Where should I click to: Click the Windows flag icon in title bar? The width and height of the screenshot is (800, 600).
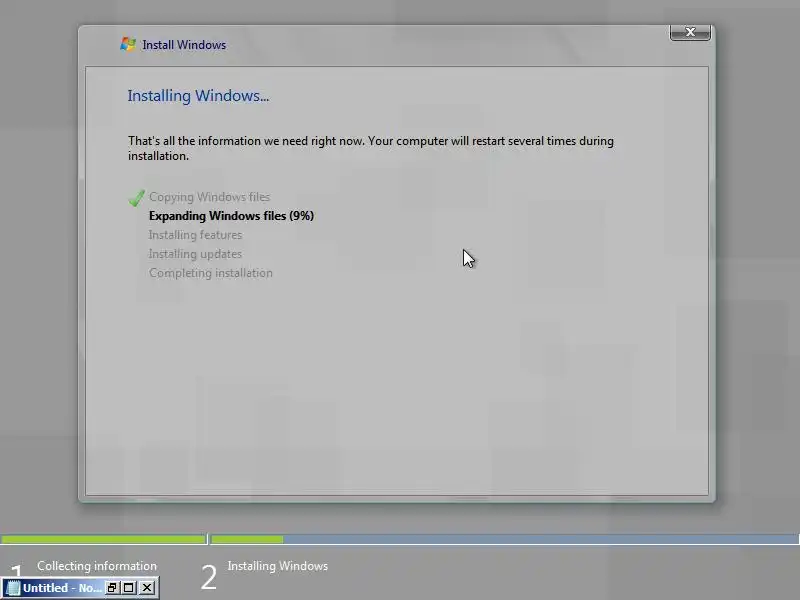click(128, 44)
